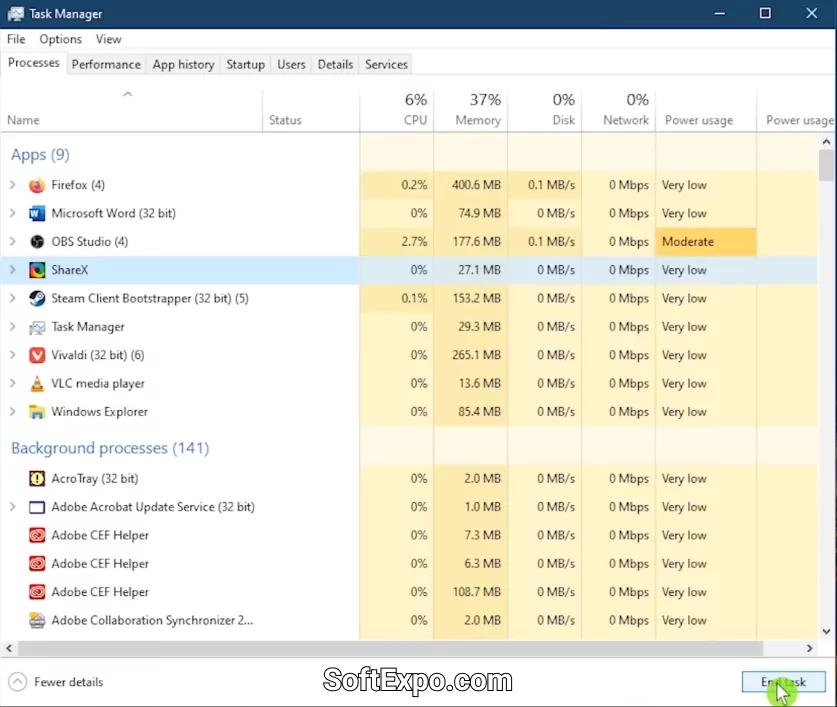Select the VLC media player icon
837x707 pixels.
[38, 383]
